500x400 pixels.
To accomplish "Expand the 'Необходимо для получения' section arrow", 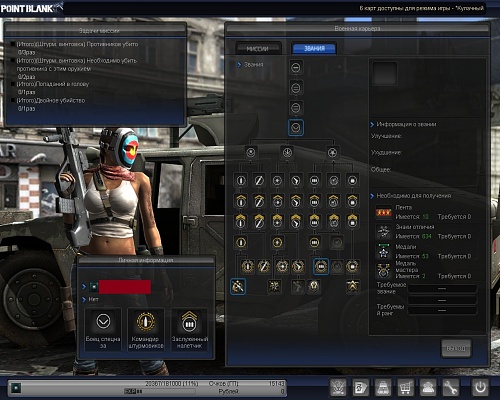I will pos(372,196).
